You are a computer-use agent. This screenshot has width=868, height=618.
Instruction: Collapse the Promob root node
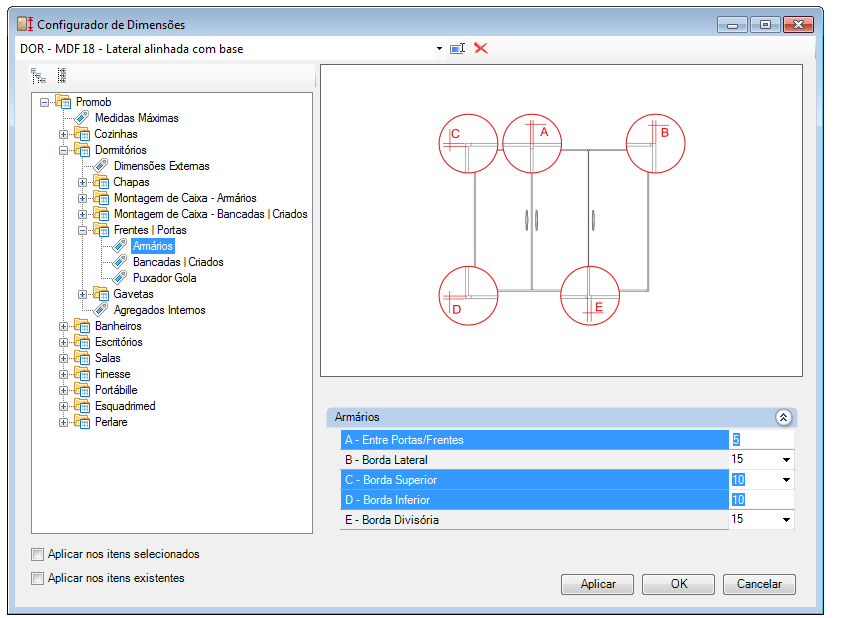(44, 102)
